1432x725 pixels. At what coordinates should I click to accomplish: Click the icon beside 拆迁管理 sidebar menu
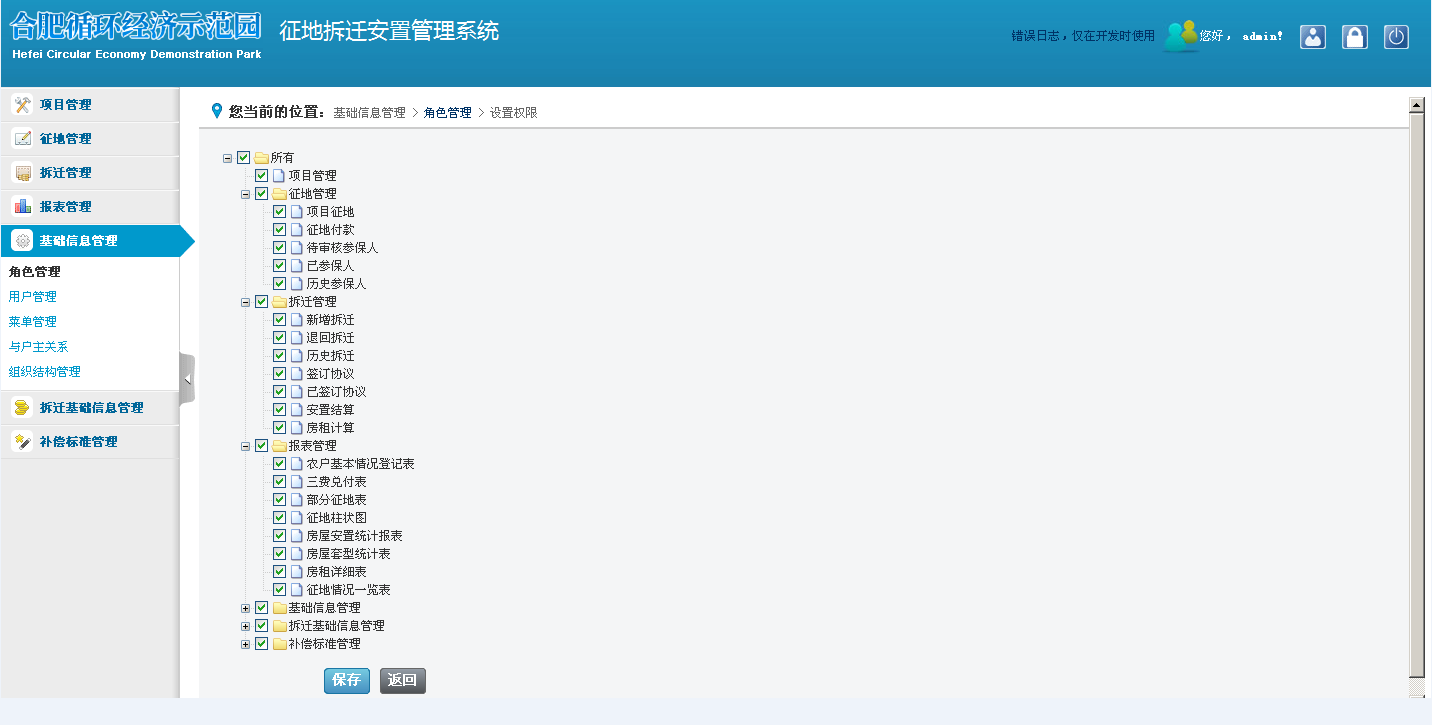tap(22, 173)
